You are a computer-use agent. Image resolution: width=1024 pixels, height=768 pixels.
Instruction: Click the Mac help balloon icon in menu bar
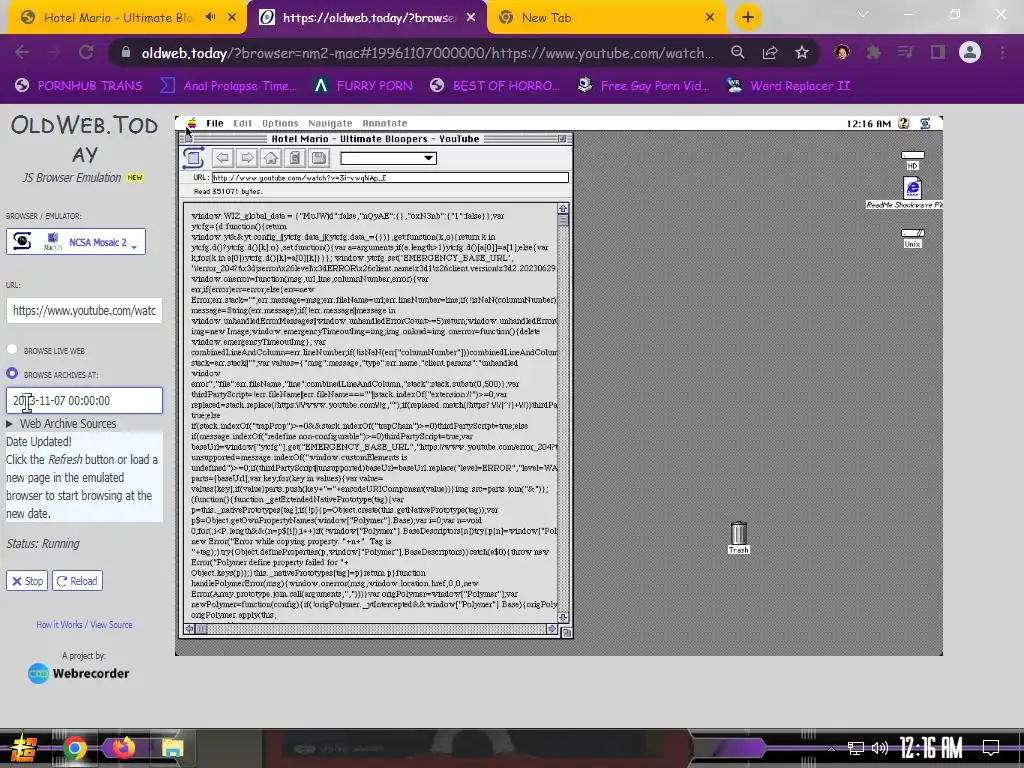pos(904,123)
